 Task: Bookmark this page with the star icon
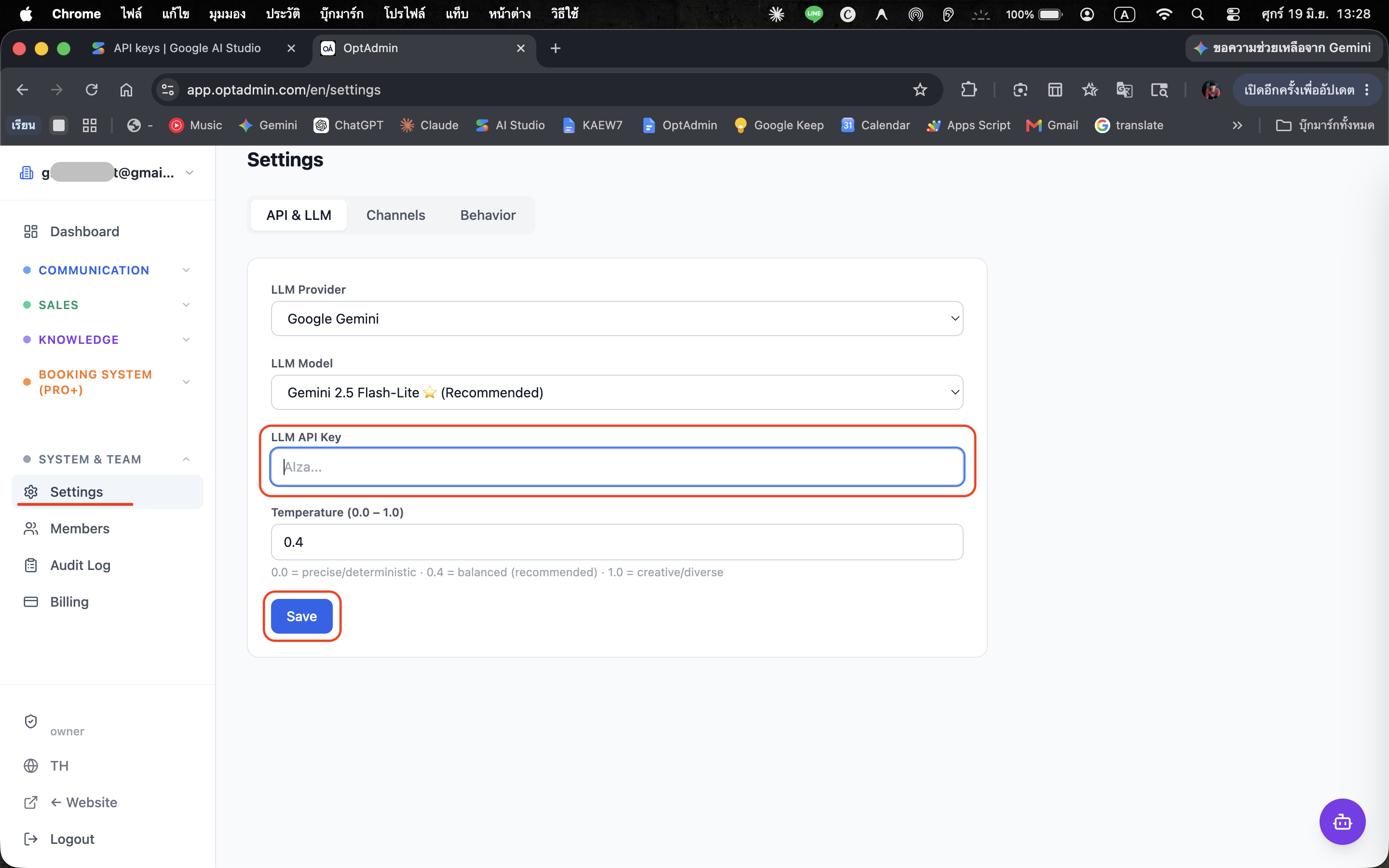920,90
